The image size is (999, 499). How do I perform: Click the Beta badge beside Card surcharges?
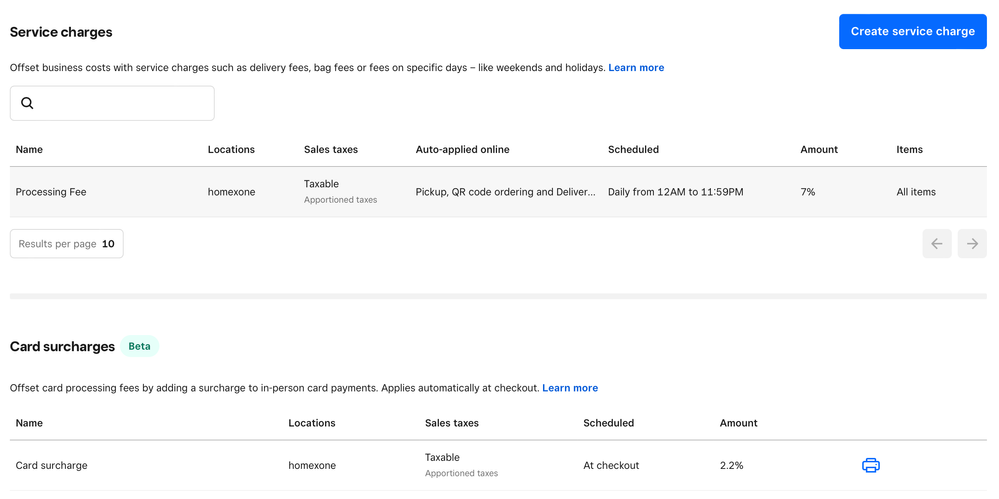pyautogui.click(x=140, y=347)
